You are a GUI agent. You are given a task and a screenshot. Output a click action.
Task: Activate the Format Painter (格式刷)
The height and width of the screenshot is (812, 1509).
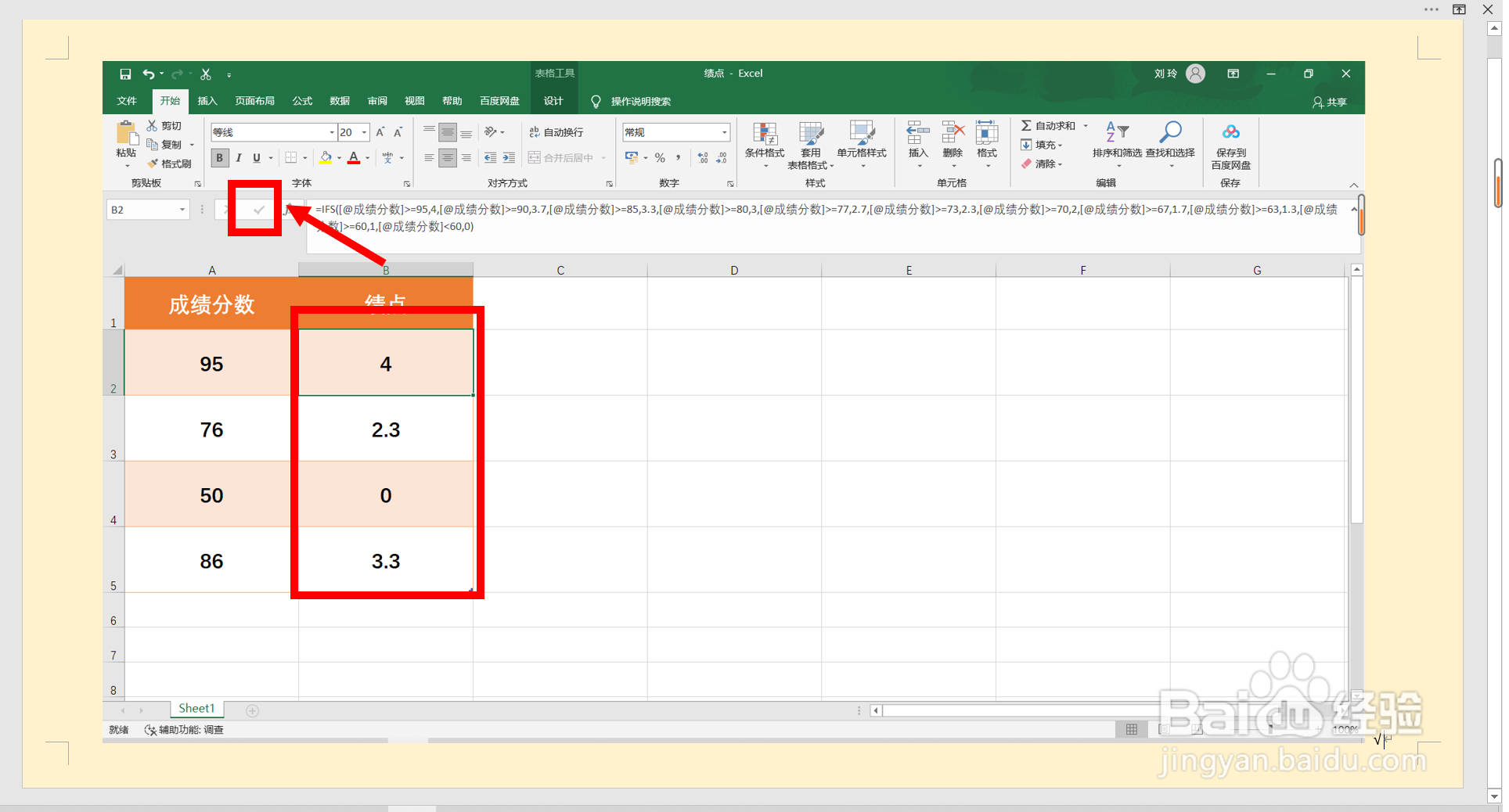(169, 163)
